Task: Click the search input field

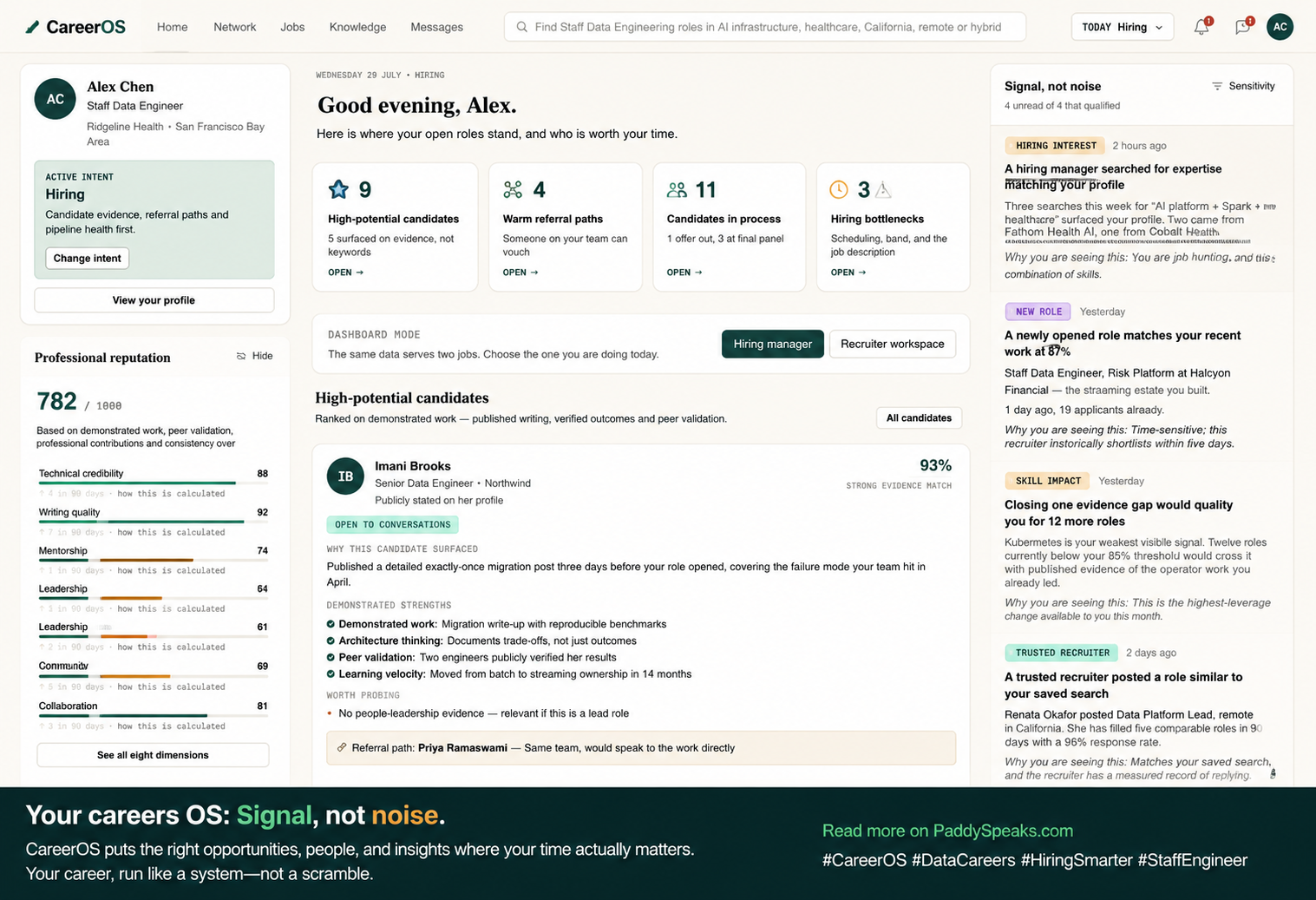Action: point(764,27)
